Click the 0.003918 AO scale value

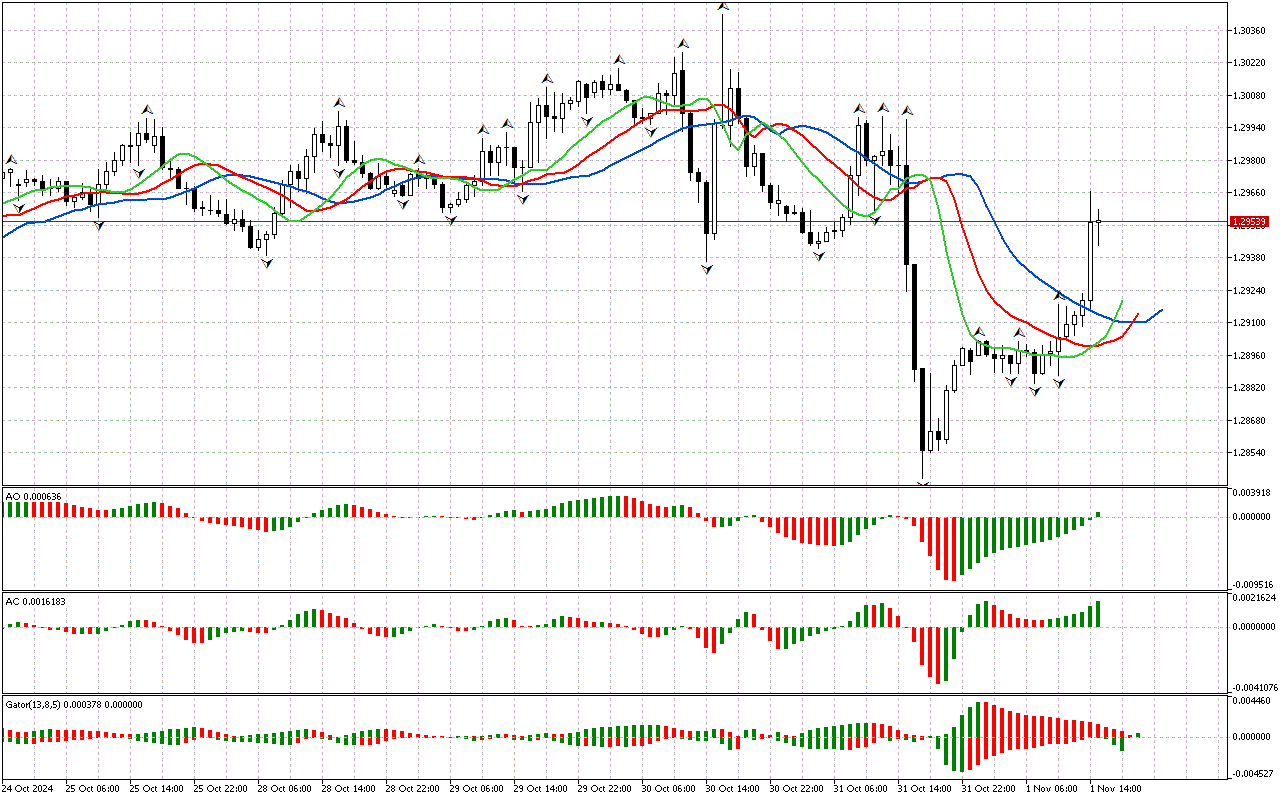point(1252,493)
